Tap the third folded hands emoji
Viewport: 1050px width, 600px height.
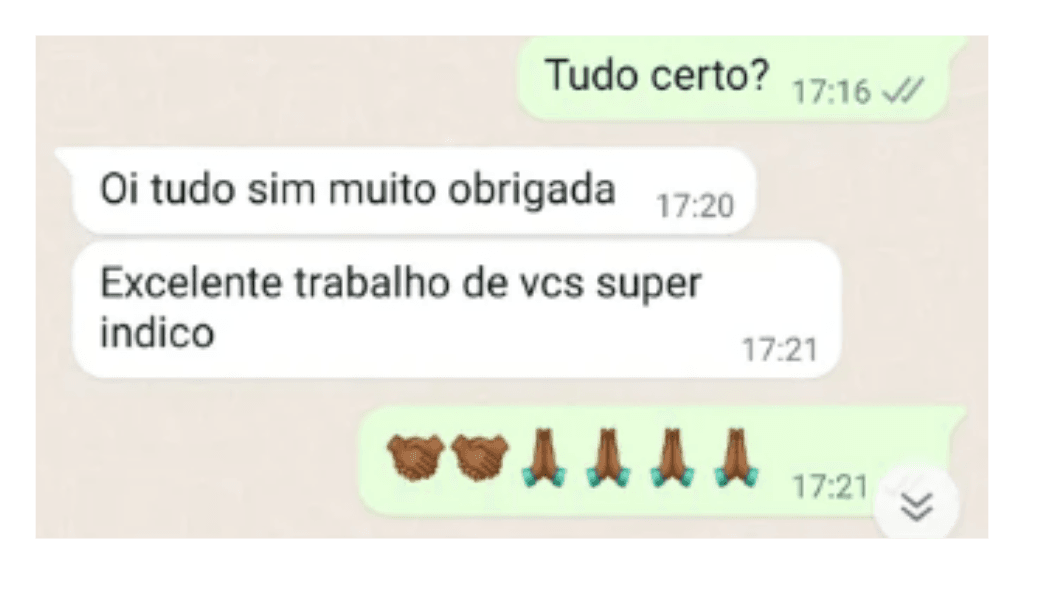pos(672,457)
